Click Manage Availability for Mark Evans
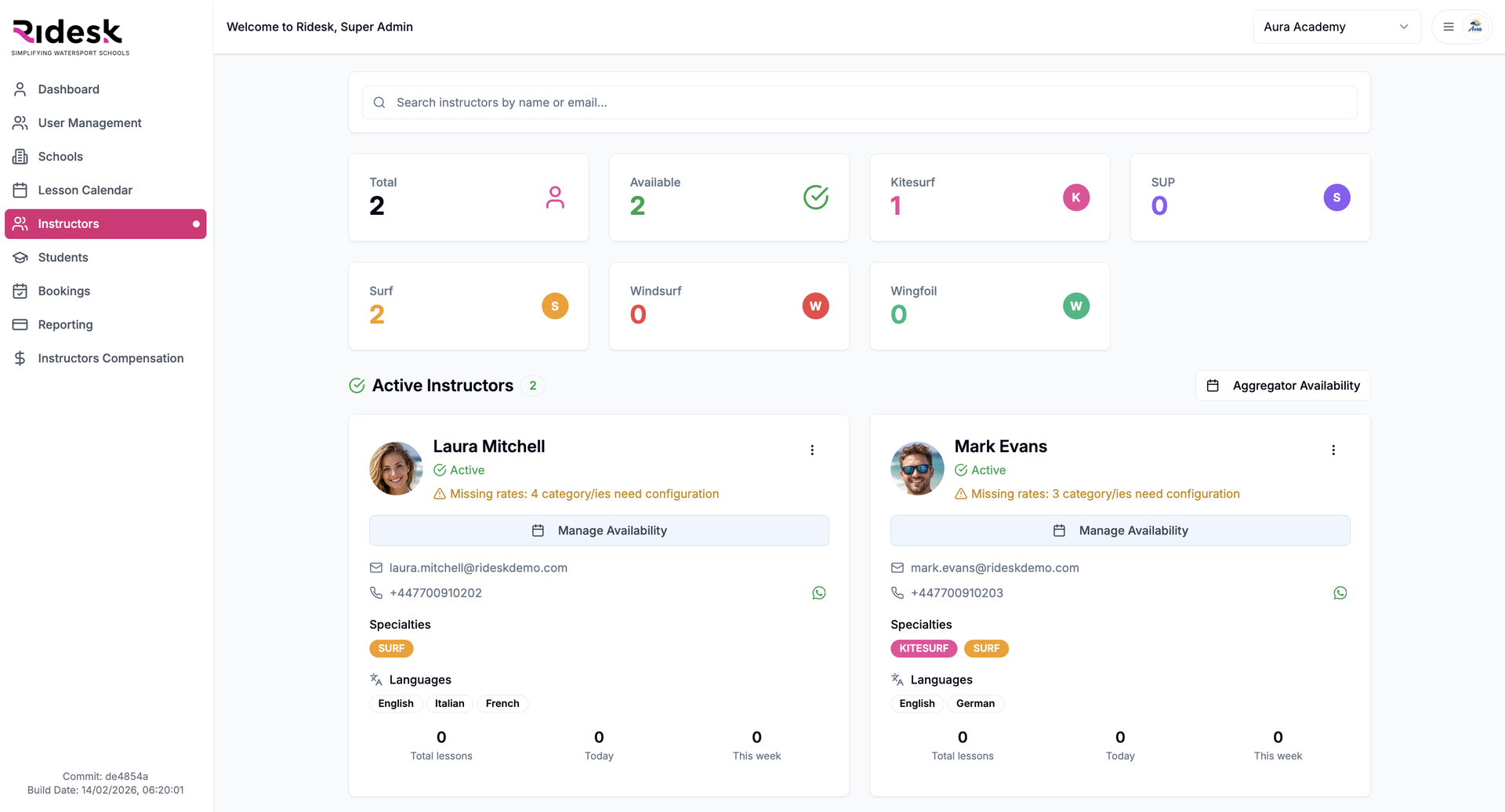Viewport: 1505px width, 812px height. coord(1120,531)
